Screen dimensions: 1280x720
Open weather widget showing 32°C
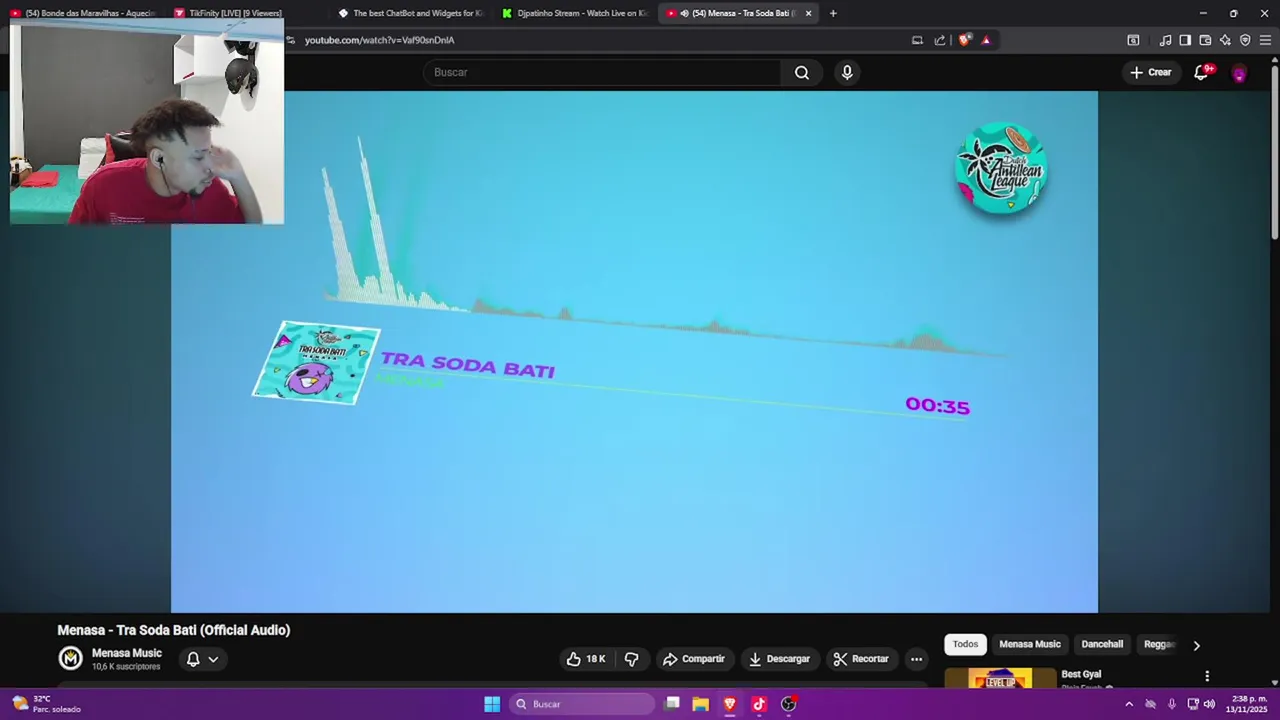click(46, 704)
